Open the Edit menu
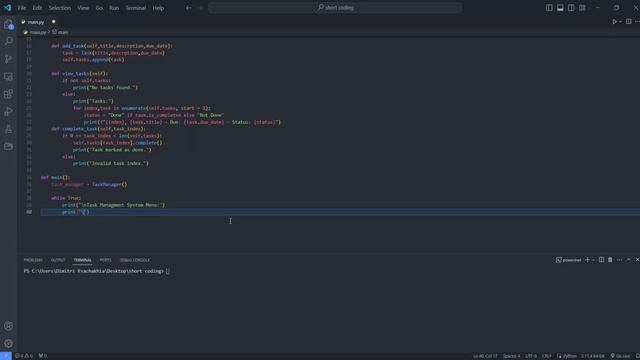 (37, 8)
